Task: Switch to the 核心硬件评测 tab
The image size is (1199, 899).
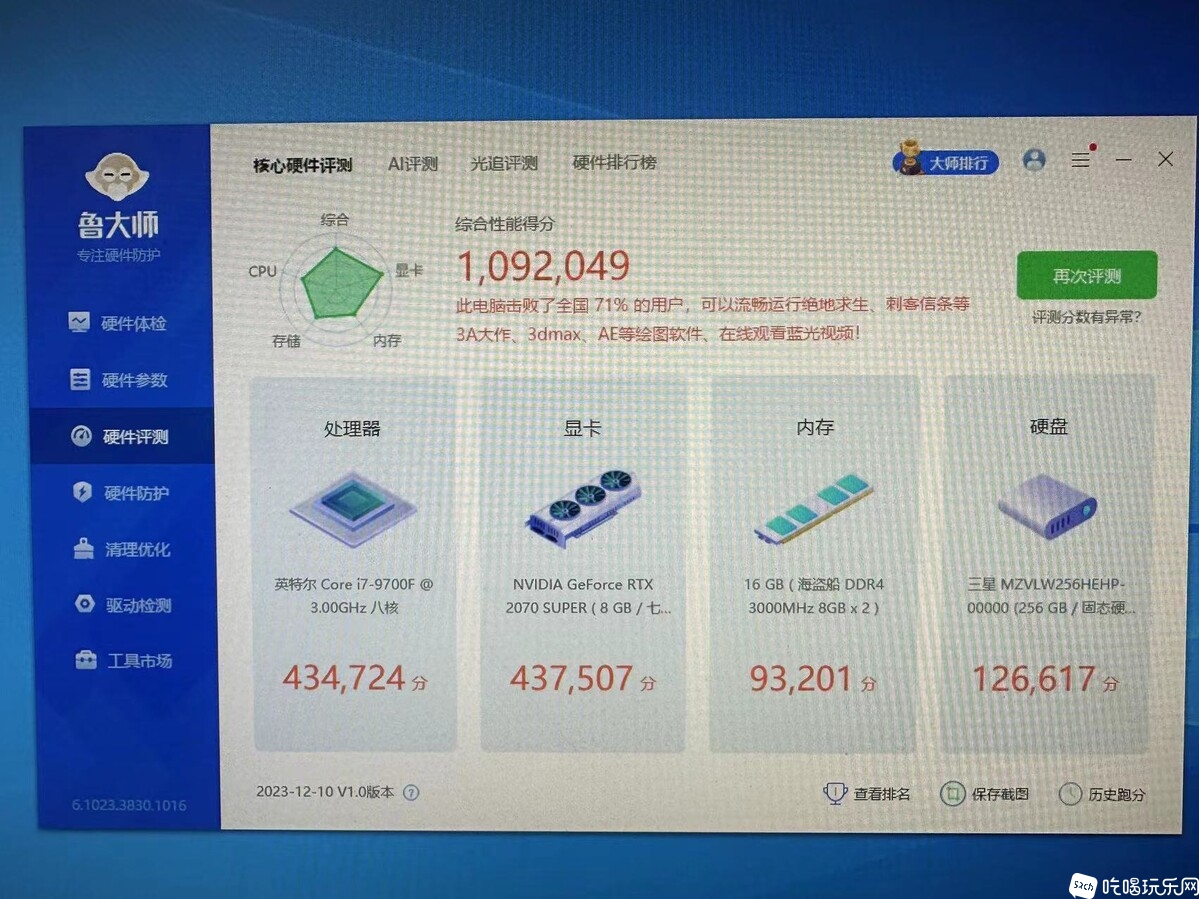Action: pyautogui.click(x=303, y=165)
